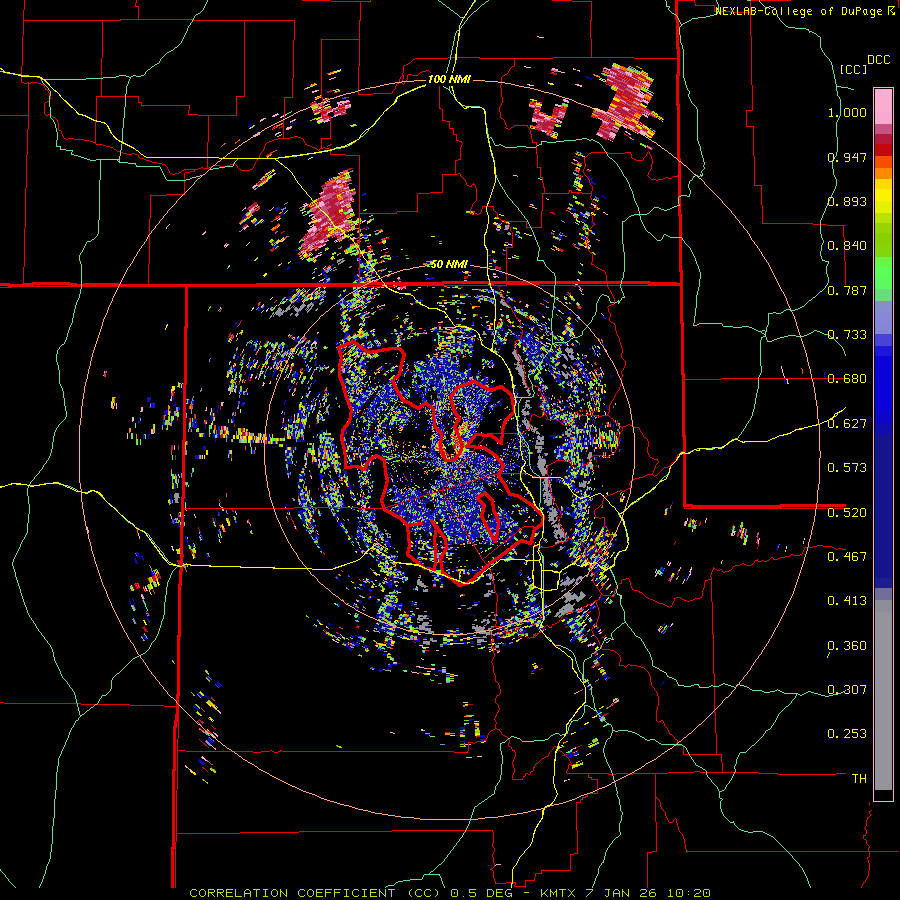Click the 0.520 legend value

[847, 512]
